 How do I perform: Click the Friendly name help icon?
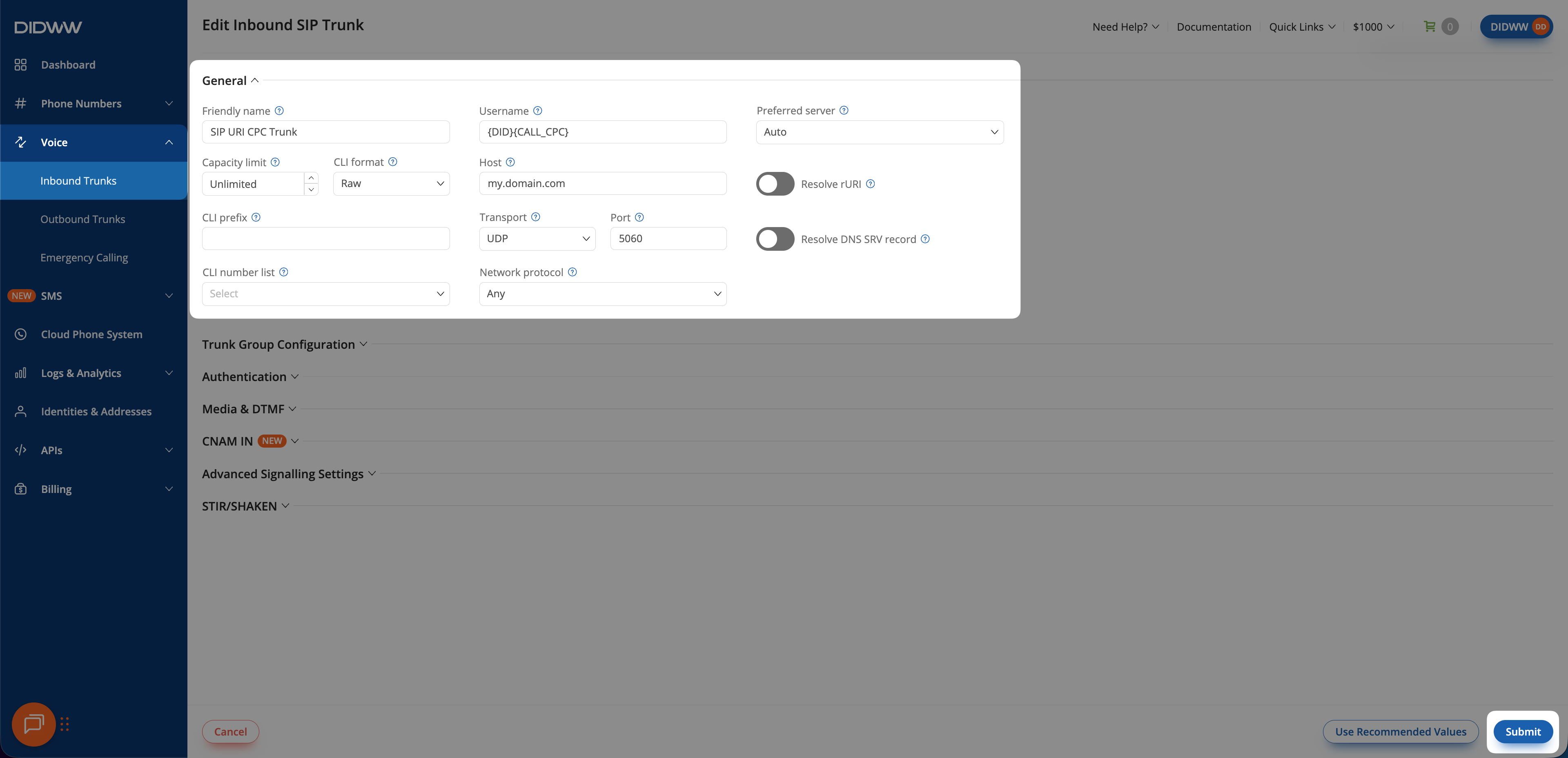click(x=279, y=111)
